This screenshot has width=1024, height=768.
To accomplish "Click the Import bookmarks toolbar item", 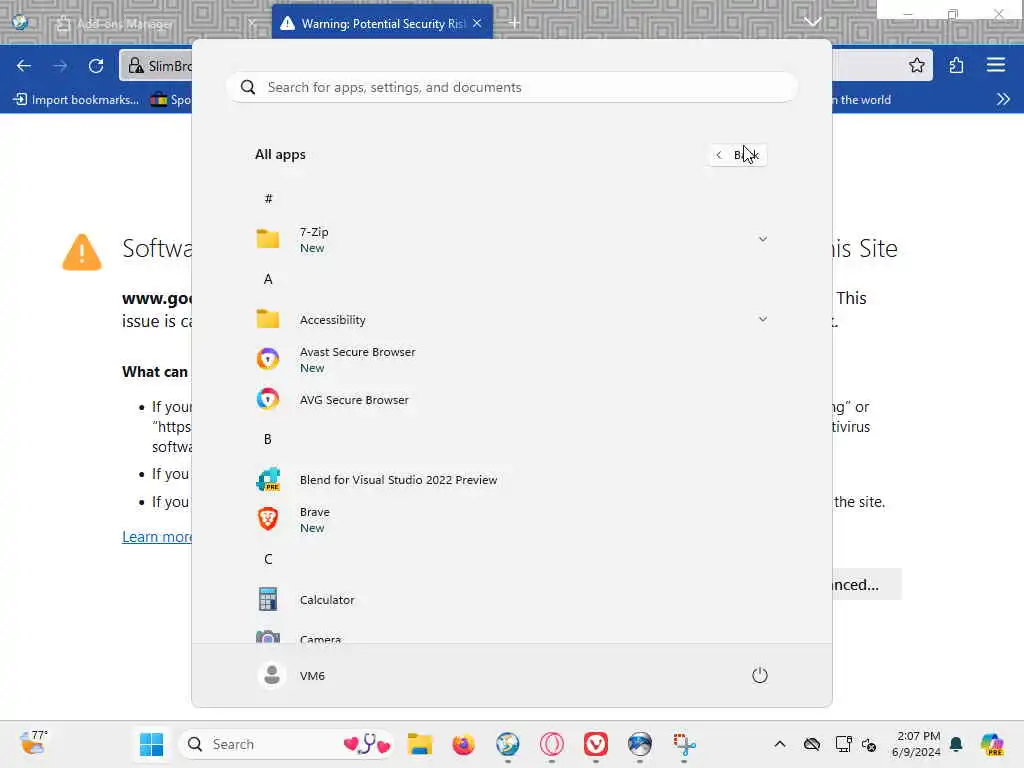I will tap(77, 99).
